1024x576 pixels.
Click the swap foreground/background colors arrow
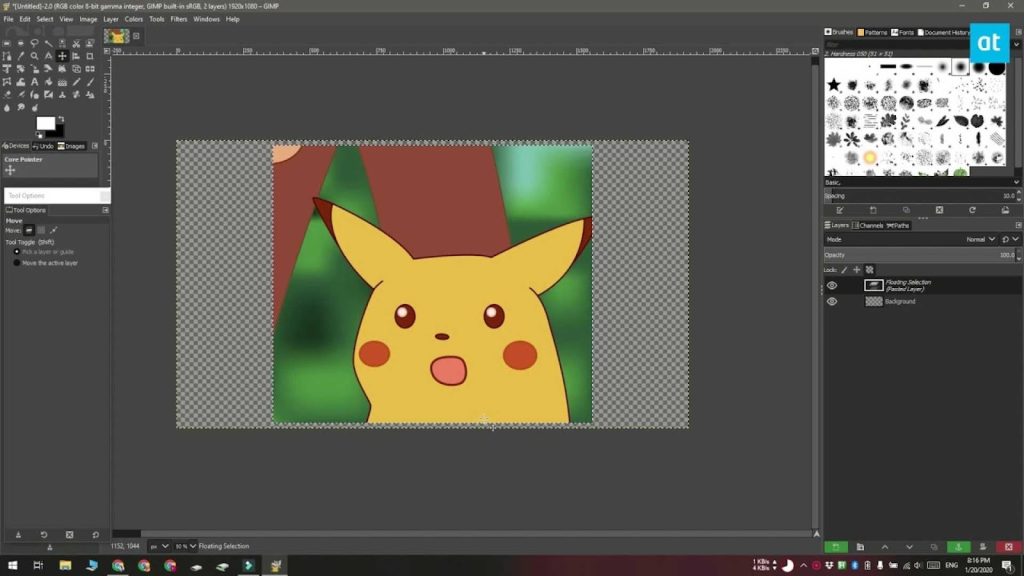(62, 118)
